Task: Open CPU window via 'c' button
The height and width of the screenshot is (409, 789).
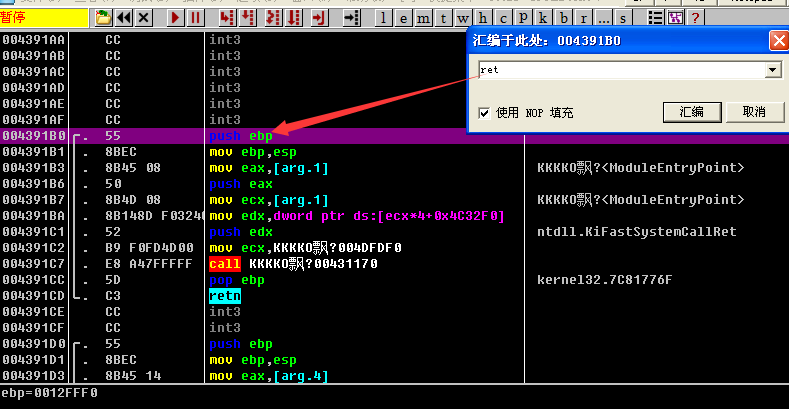Action: coord(503,18)
